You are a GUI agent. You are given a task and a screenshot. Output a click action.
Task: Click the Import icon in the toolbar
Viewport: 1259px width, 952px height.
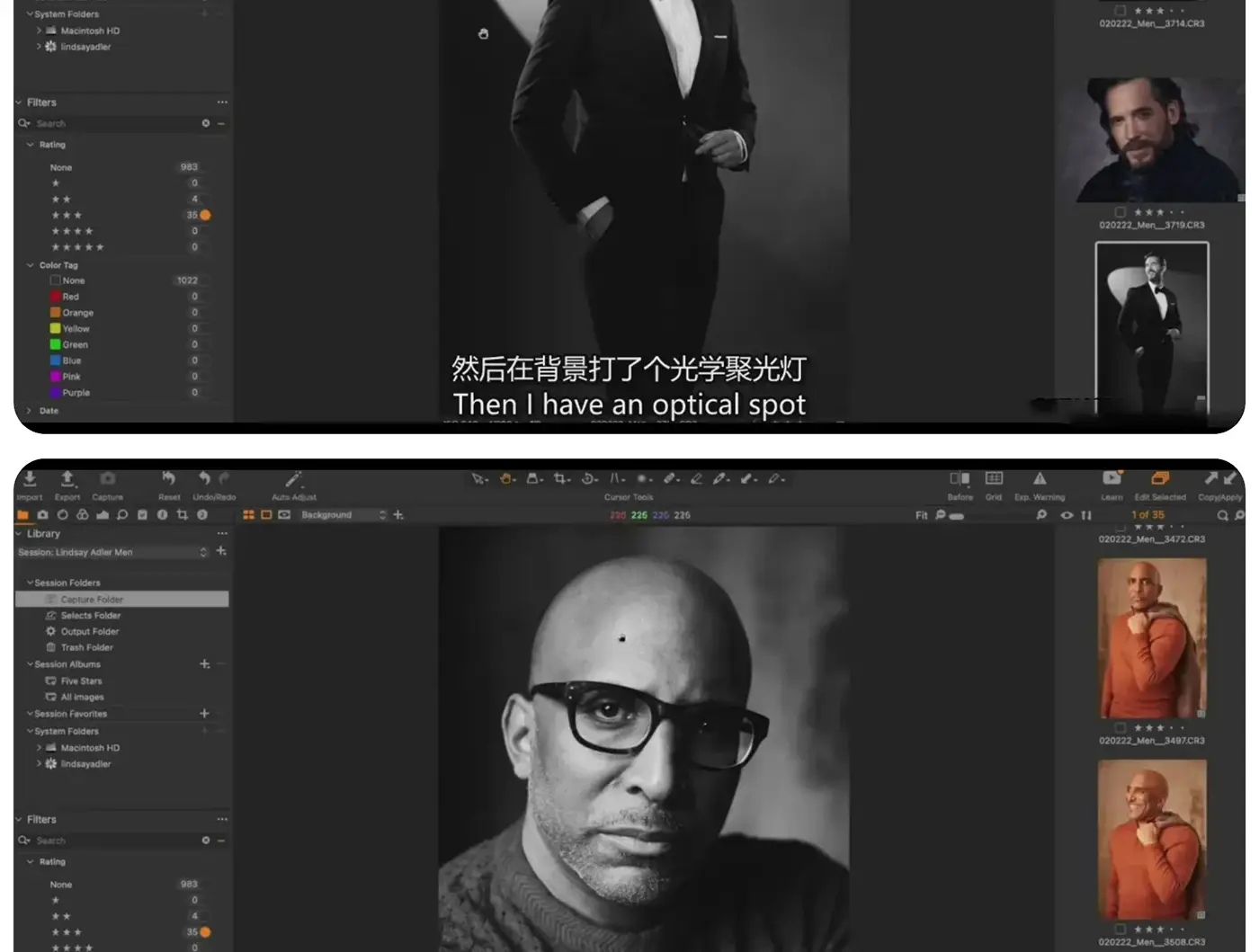click(x=30, y=479)
